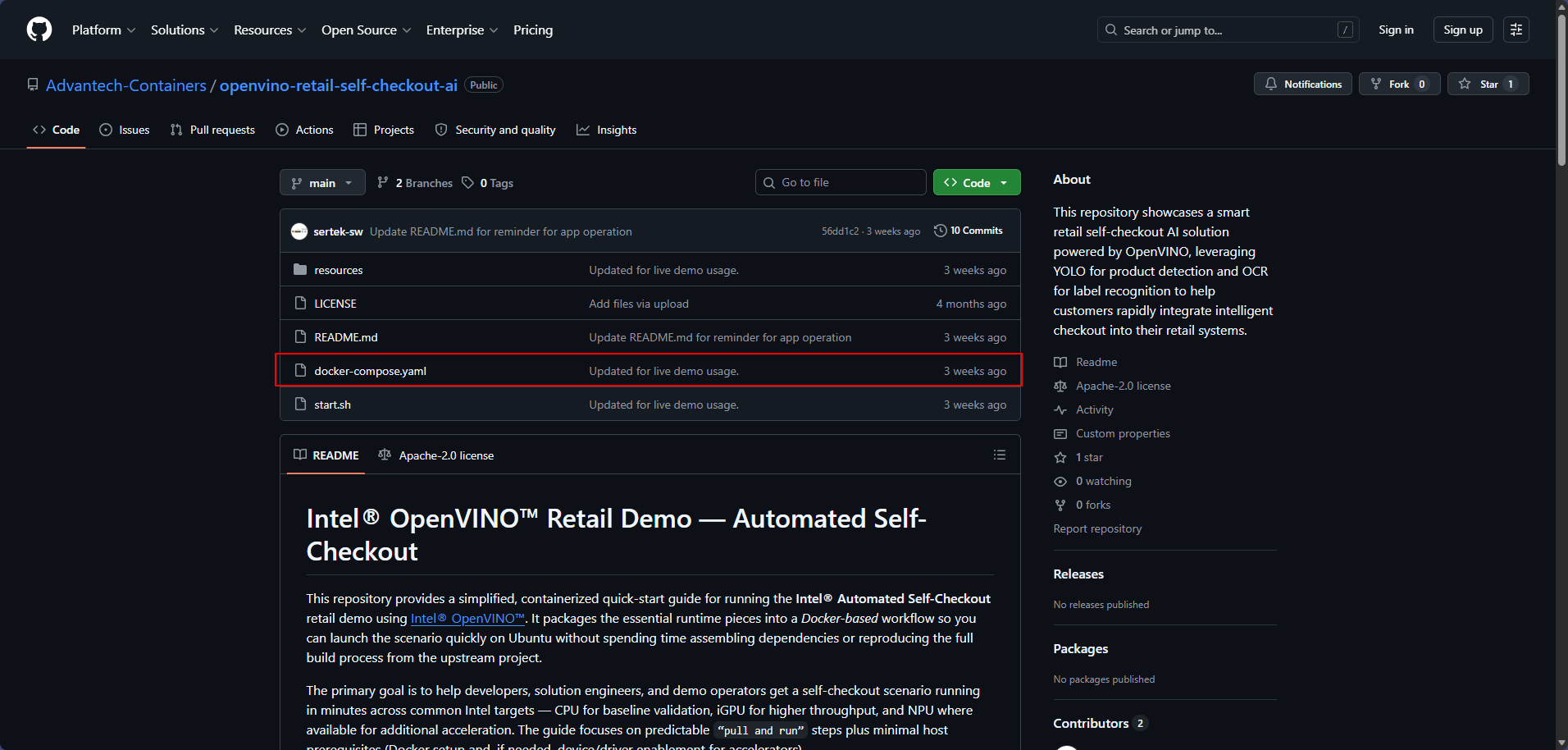Open the docker-compose.yaml file
This screenshot has width=1568, height=750.
click(x=371, y=371)
